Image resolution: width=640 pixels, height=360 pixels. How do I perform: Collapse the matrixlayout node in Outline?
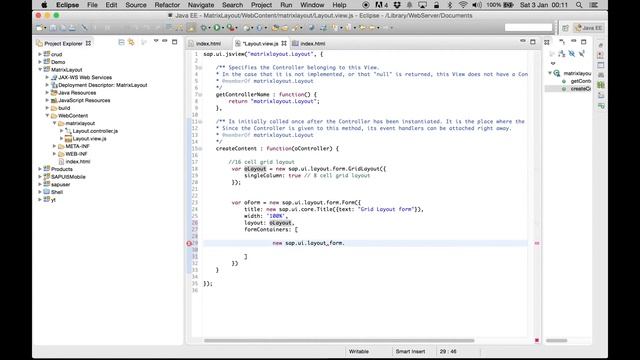click(x=550, y=73)
